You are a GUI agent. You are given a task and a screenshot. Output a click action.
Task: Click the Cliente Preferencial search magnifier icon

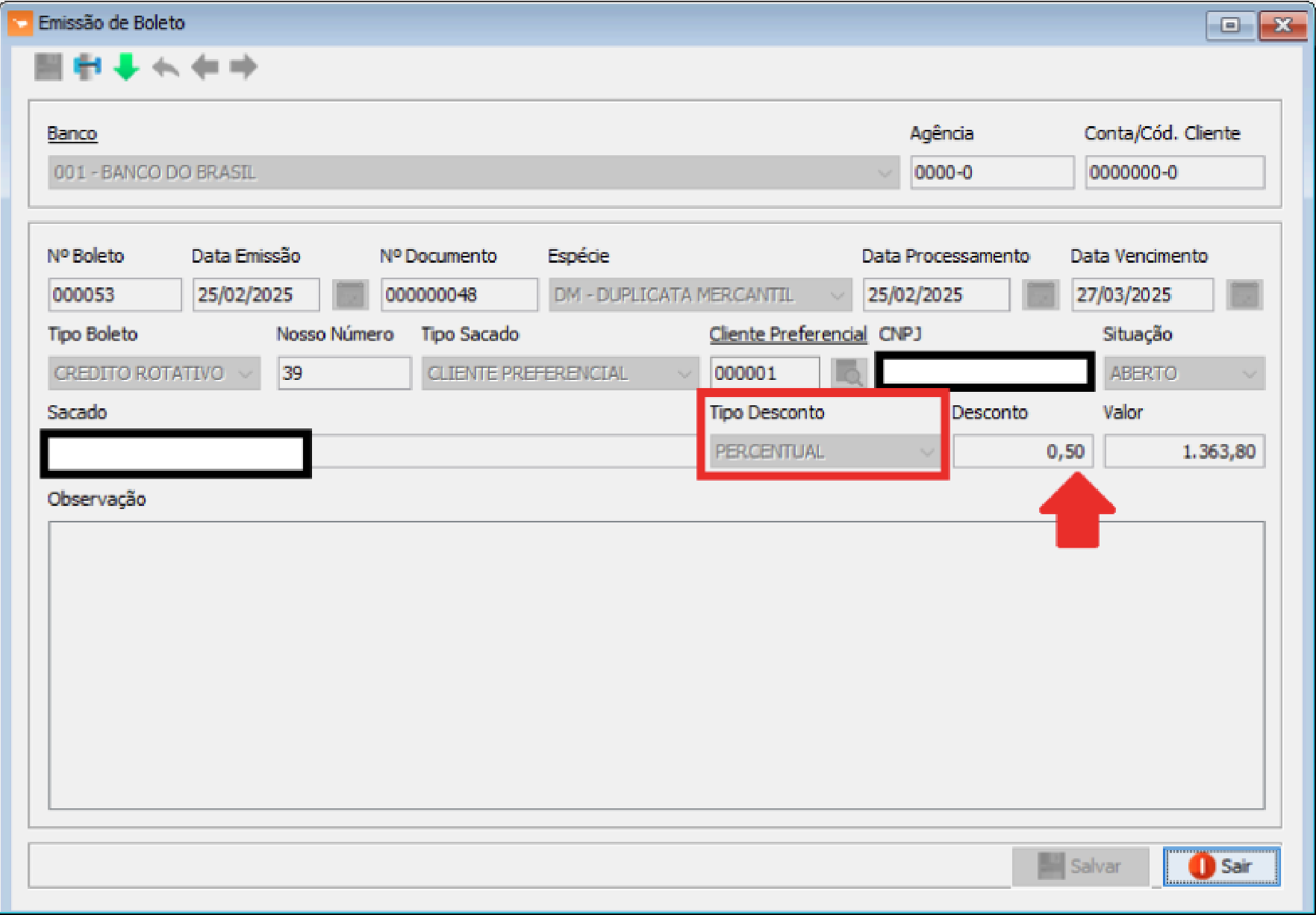[x=849, y=373]
